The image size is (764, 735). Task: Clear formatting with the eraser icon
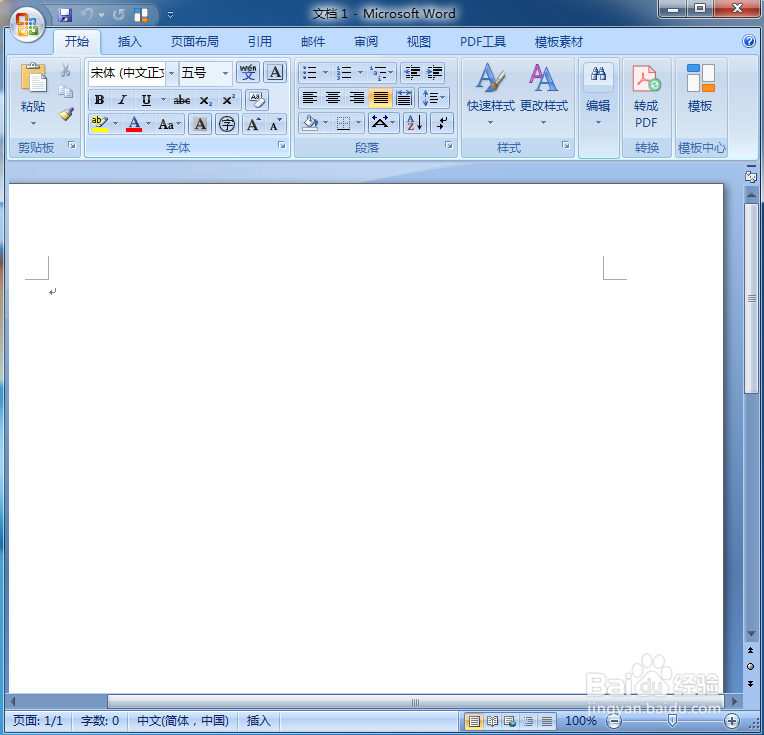[256, 100]
